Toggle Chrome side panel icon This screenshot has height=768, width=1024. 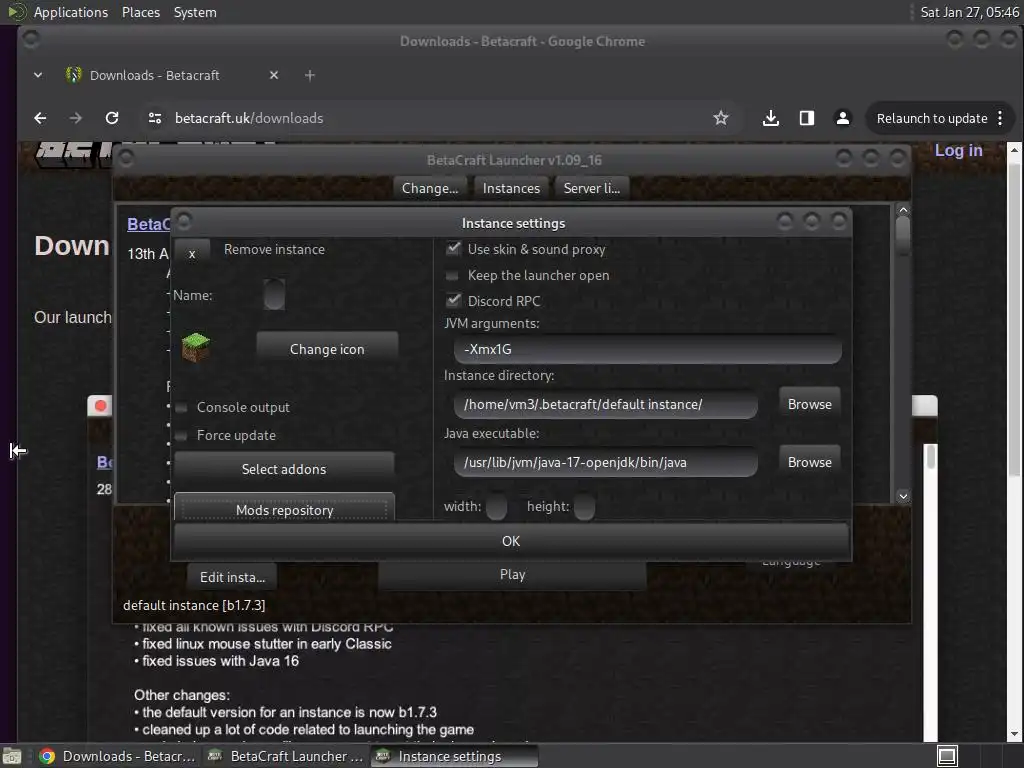[x=807, y=118]
